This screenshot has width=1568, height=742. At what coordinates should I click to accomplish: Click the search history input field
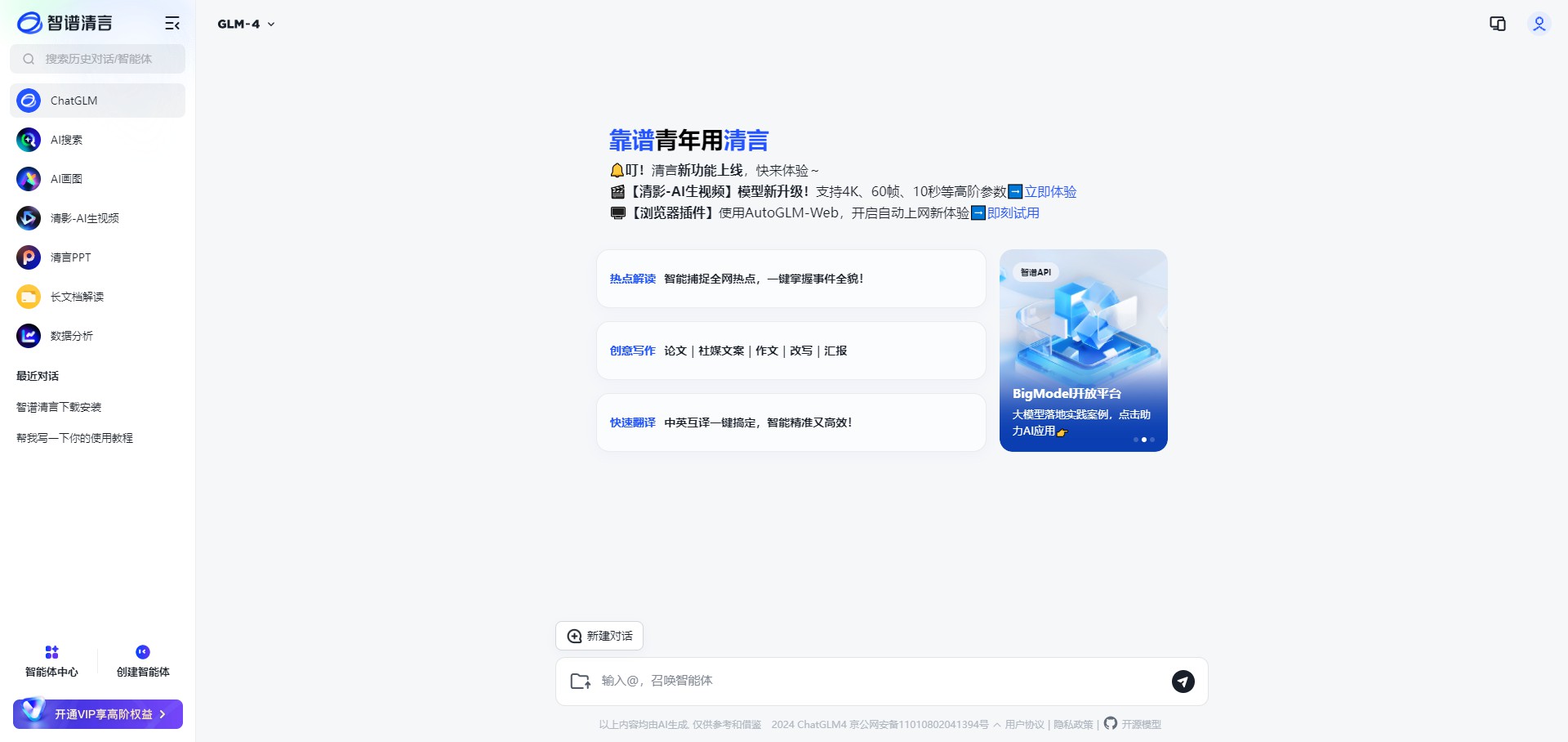(x=98, y=59)
